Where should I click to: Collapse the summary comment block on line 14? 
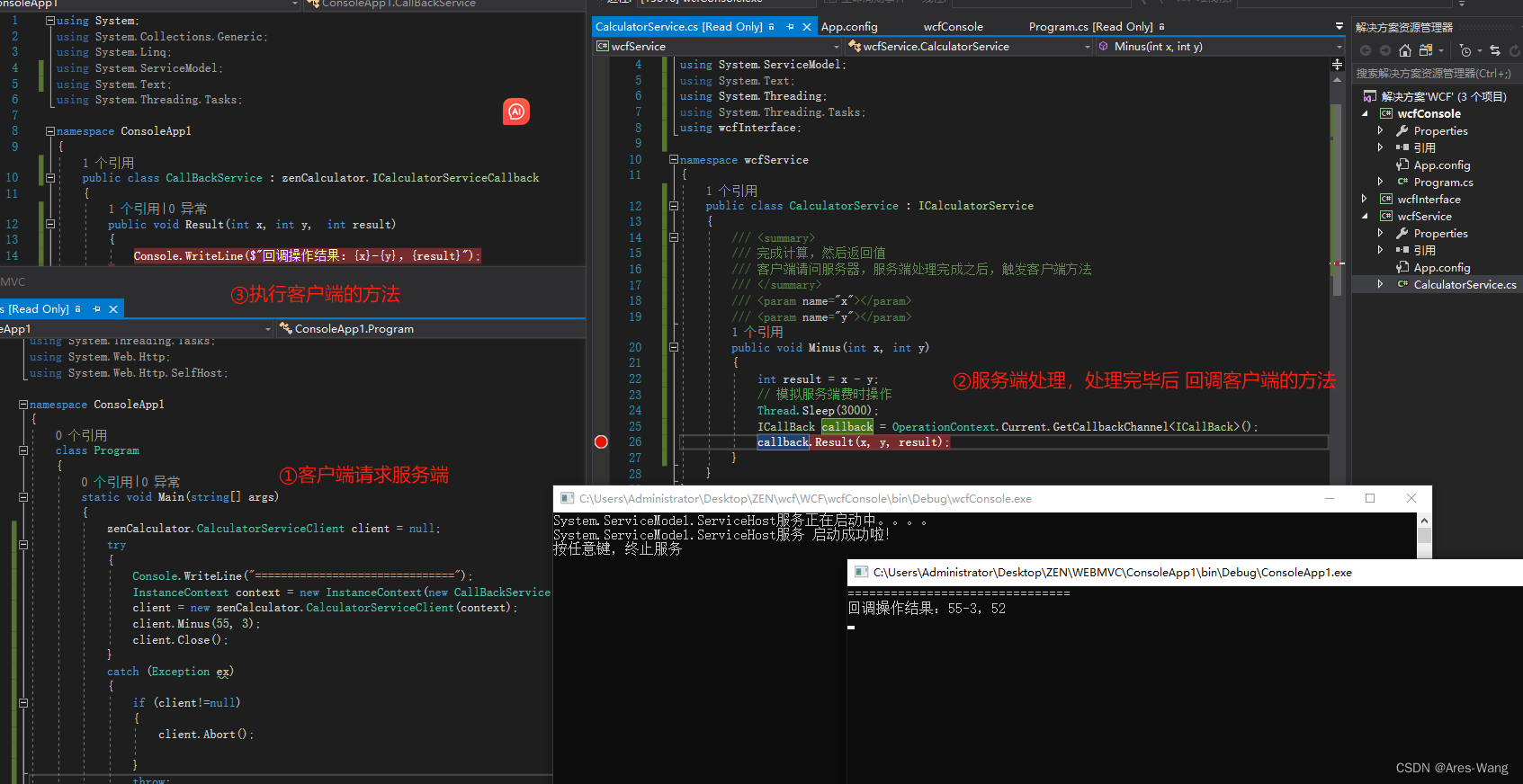coord(673,237)
